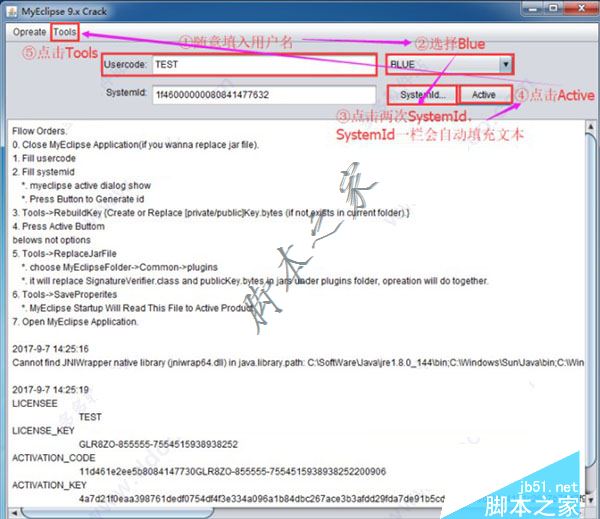Click the SystemId... button

pos(422,95)
